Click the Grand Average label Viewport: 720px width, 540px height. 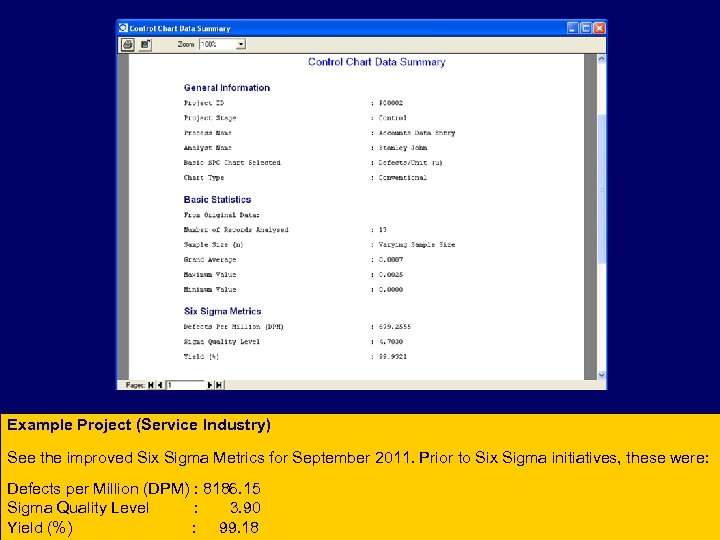210,260
